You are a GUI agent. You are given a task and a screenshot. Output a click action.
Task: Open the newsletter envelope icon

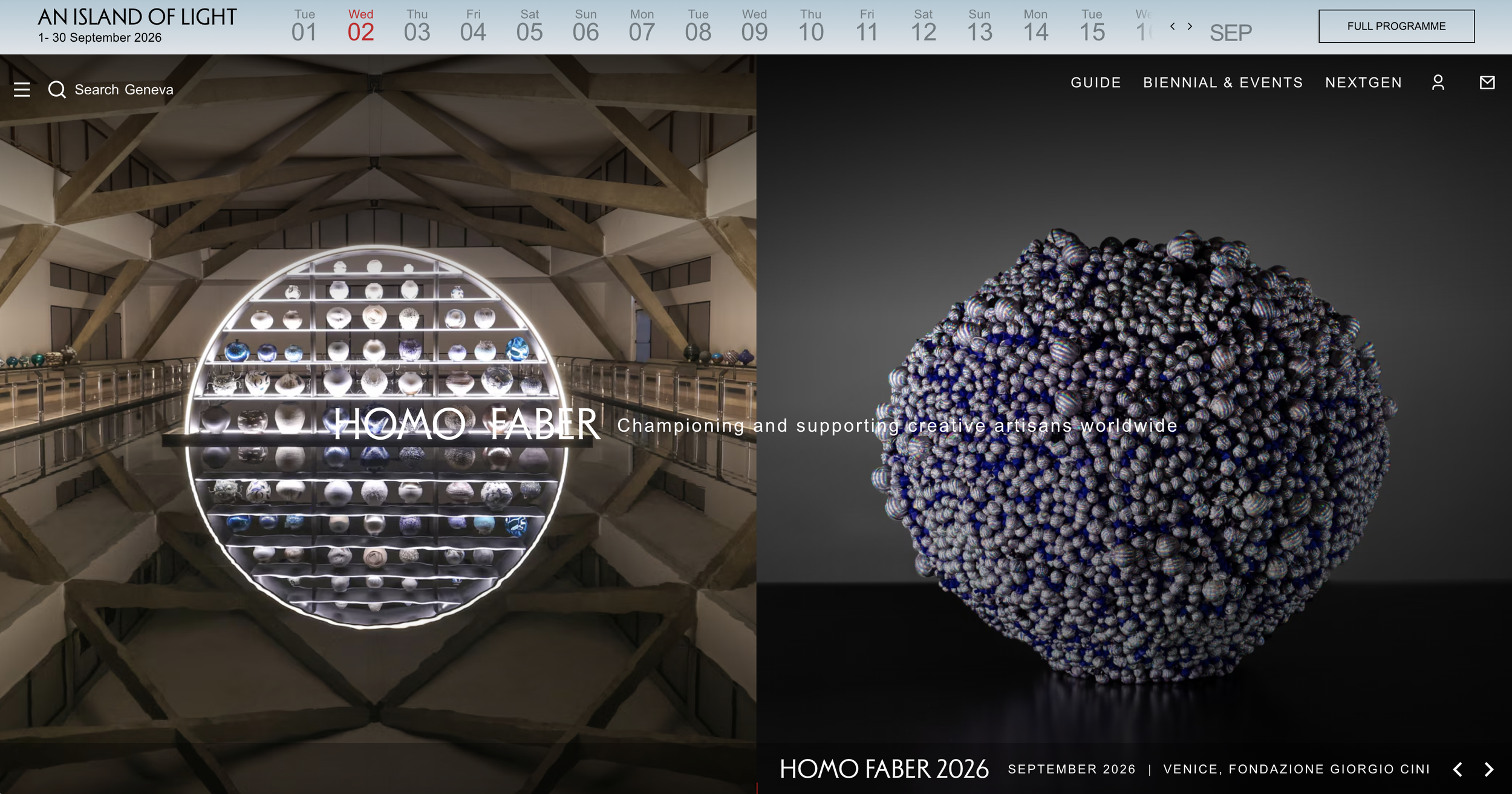click(x=1487, y=83)
